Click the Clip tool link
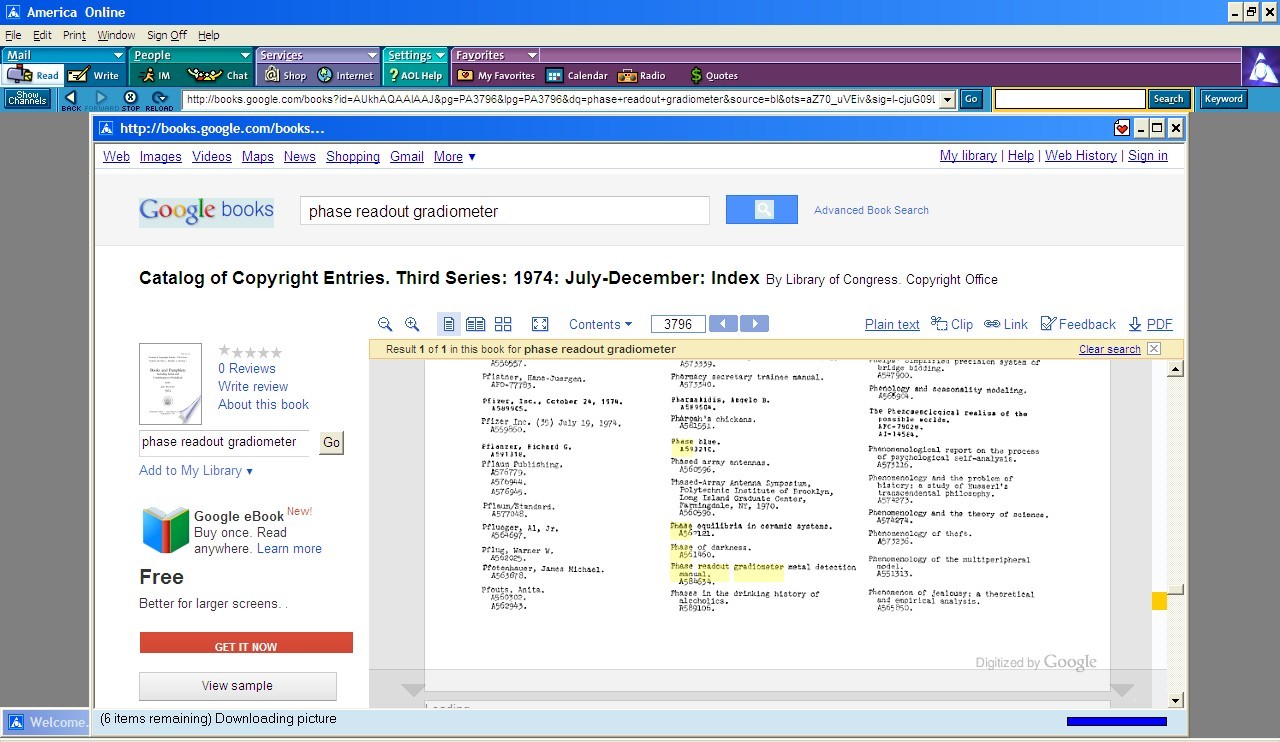The height and width of the screenshot is (742, 1280). (952, 324)
